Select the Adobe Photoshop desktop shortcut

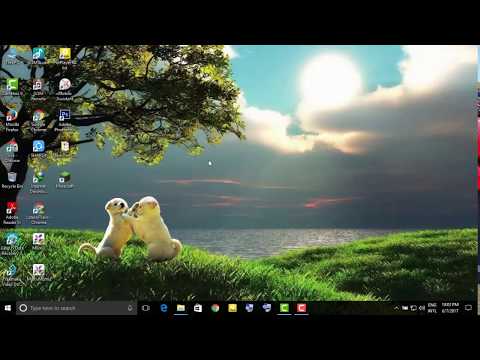pos(65,120)
